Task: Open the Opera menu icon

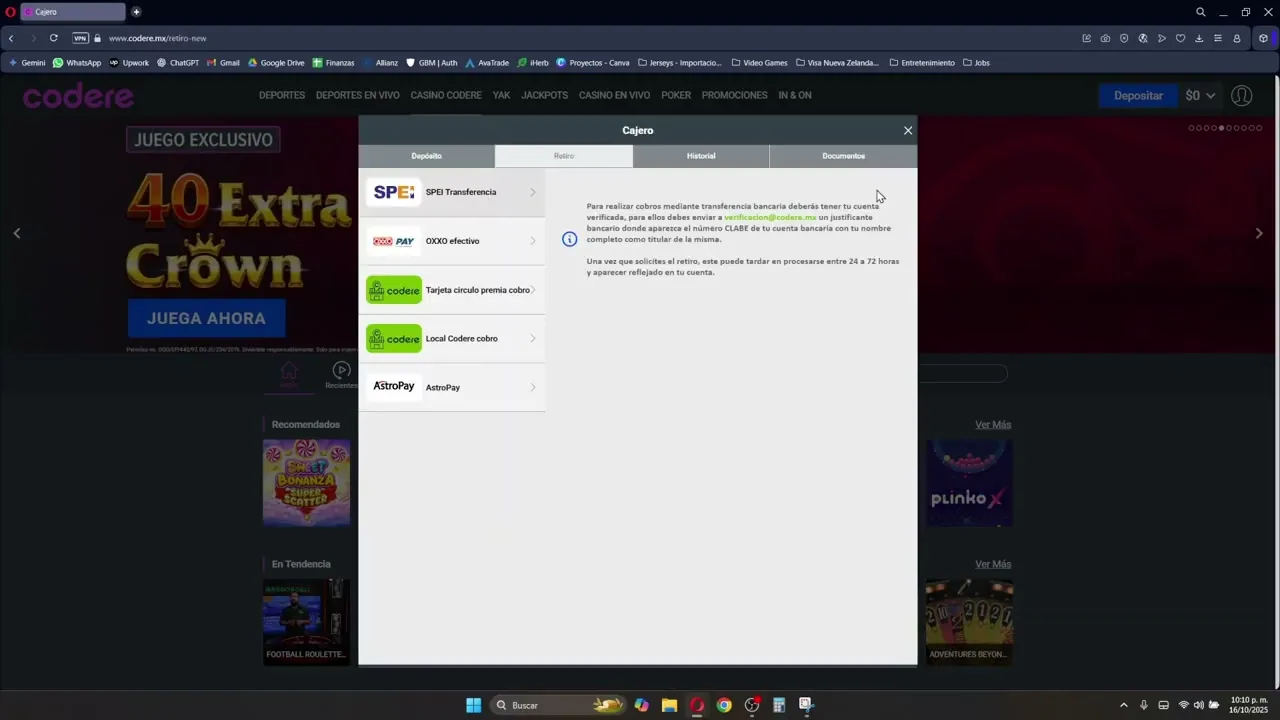Action: click(10, 12)
